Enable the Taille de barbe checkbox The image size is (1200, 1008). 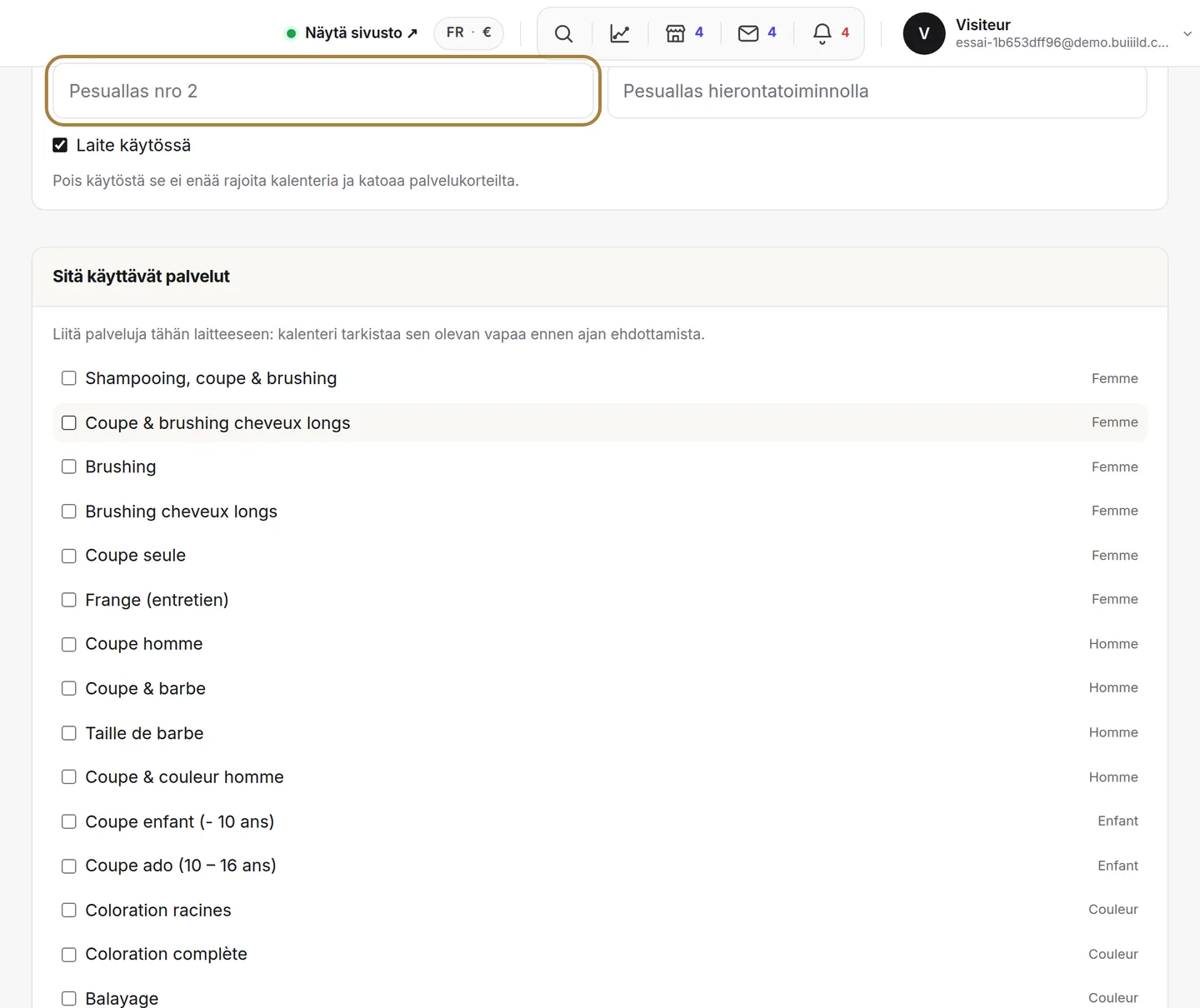(x=69, y=733)
